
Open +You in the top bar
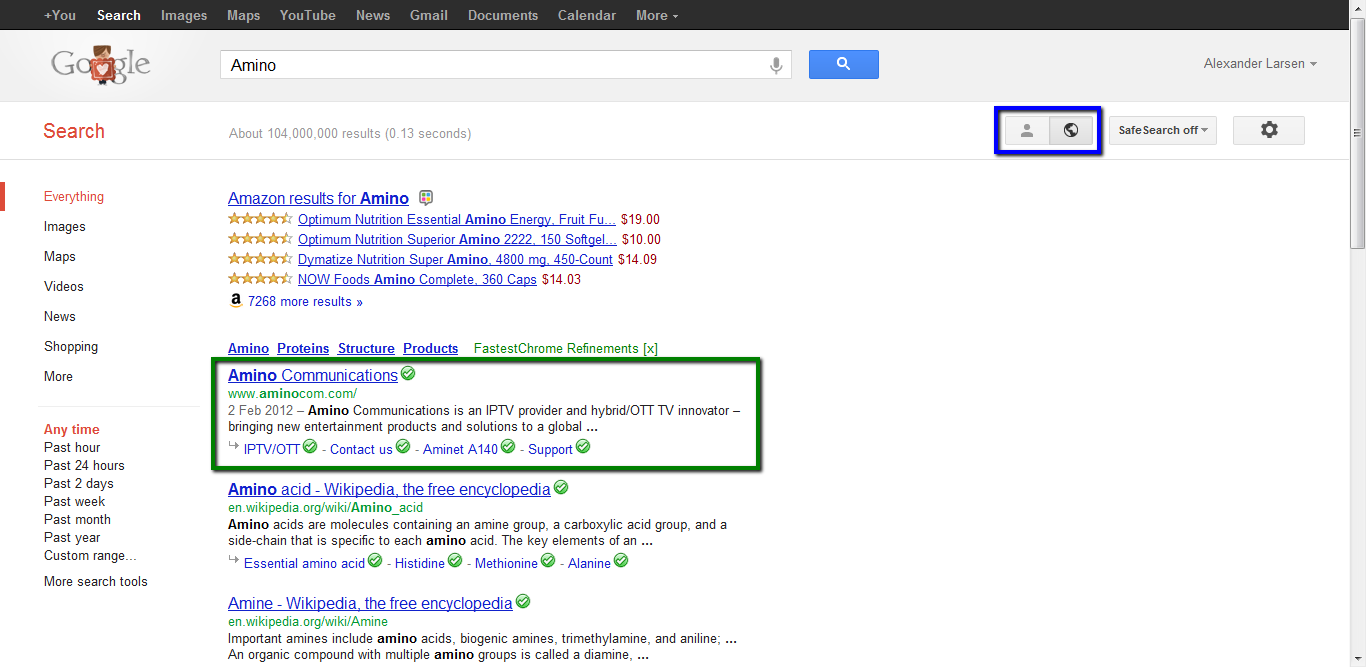tap(60, 15)
